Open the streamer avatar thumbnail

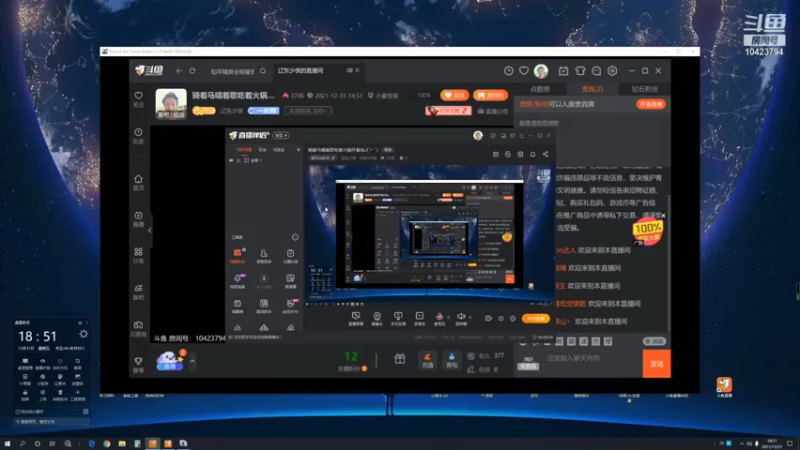tap(171, 104)
